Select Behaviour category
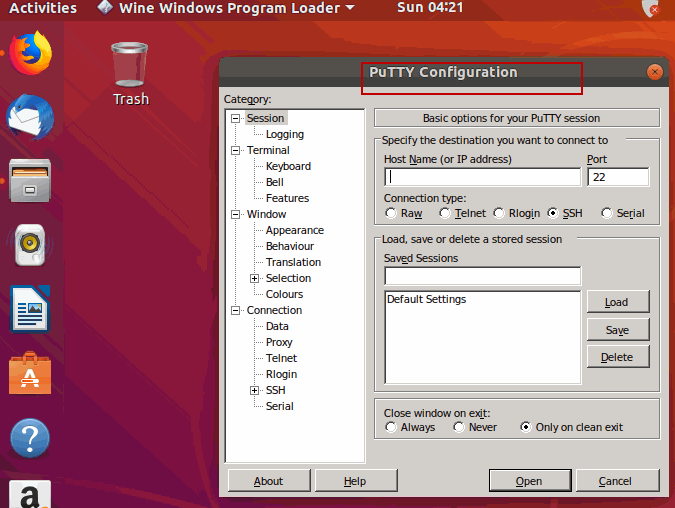The image size is (675, 508). tap(290, 246)
